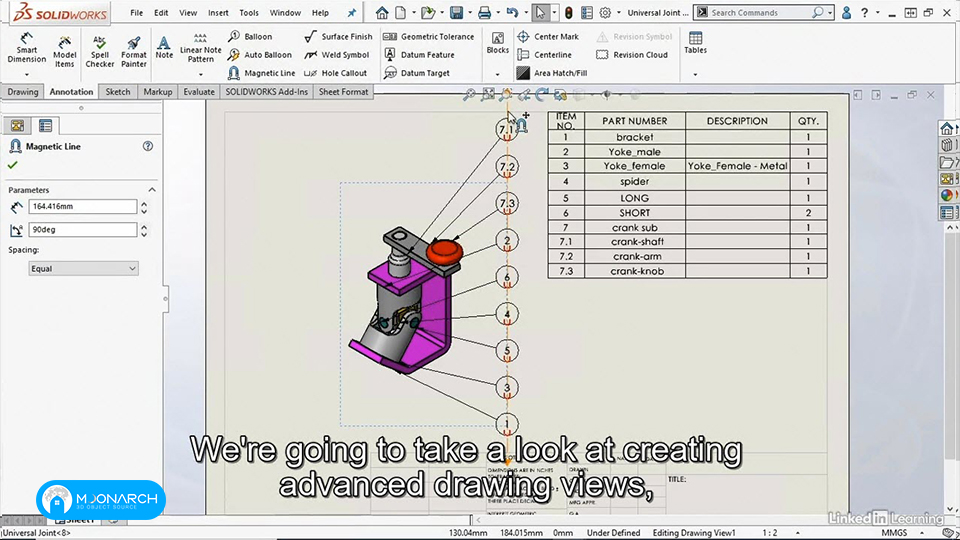Insert a Revision Cloud
The image size is (960, 540).
[x=632, y=55]
